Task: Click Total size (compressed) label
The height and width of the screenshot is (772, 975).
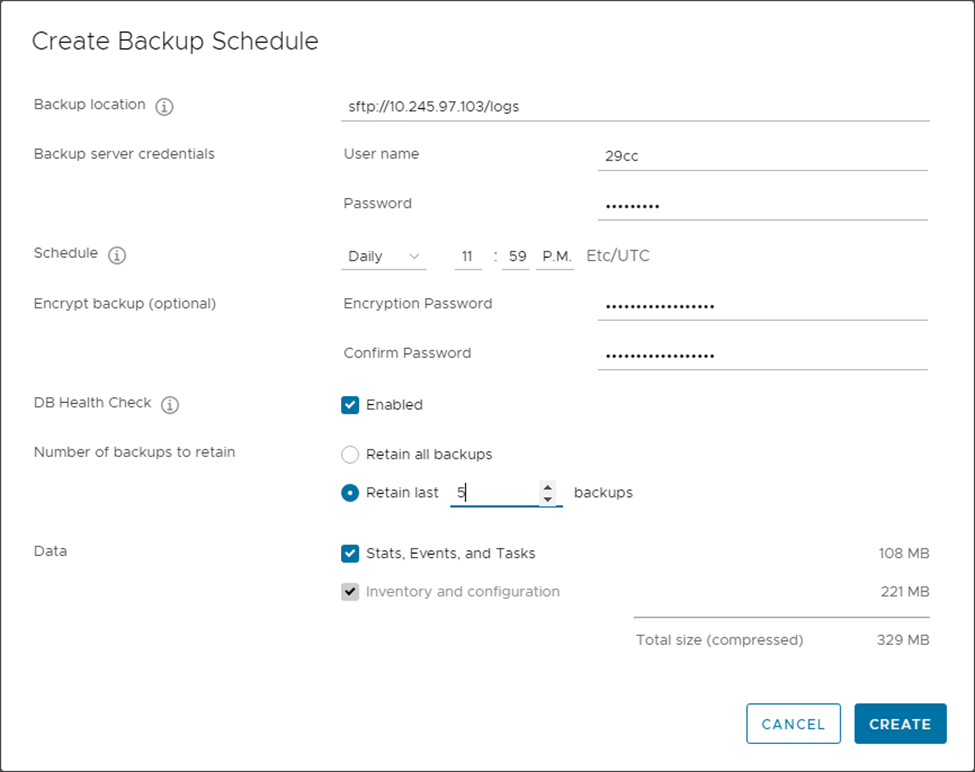Action: (719, 640)
